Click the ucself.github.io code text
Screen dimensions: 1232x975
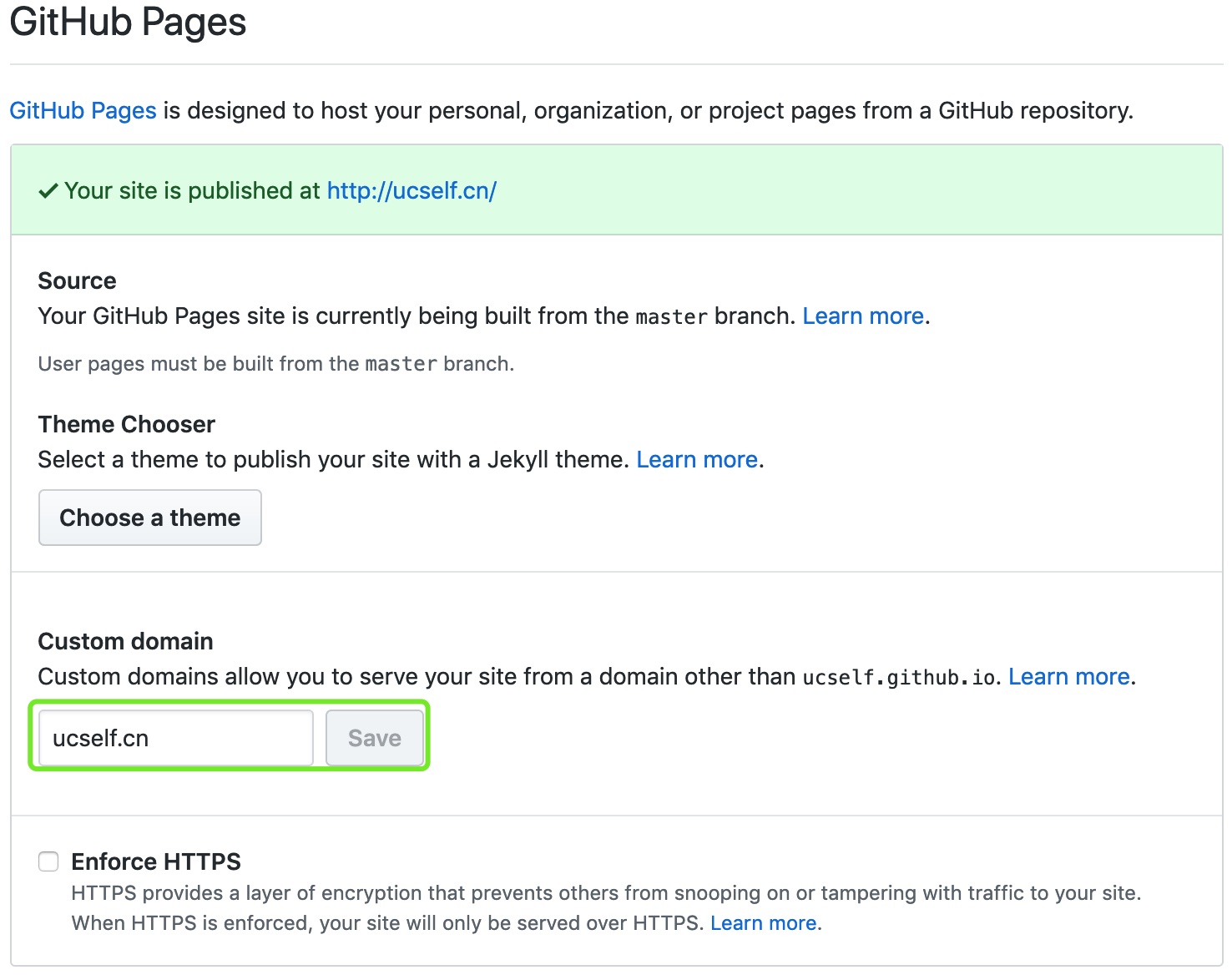899,678
